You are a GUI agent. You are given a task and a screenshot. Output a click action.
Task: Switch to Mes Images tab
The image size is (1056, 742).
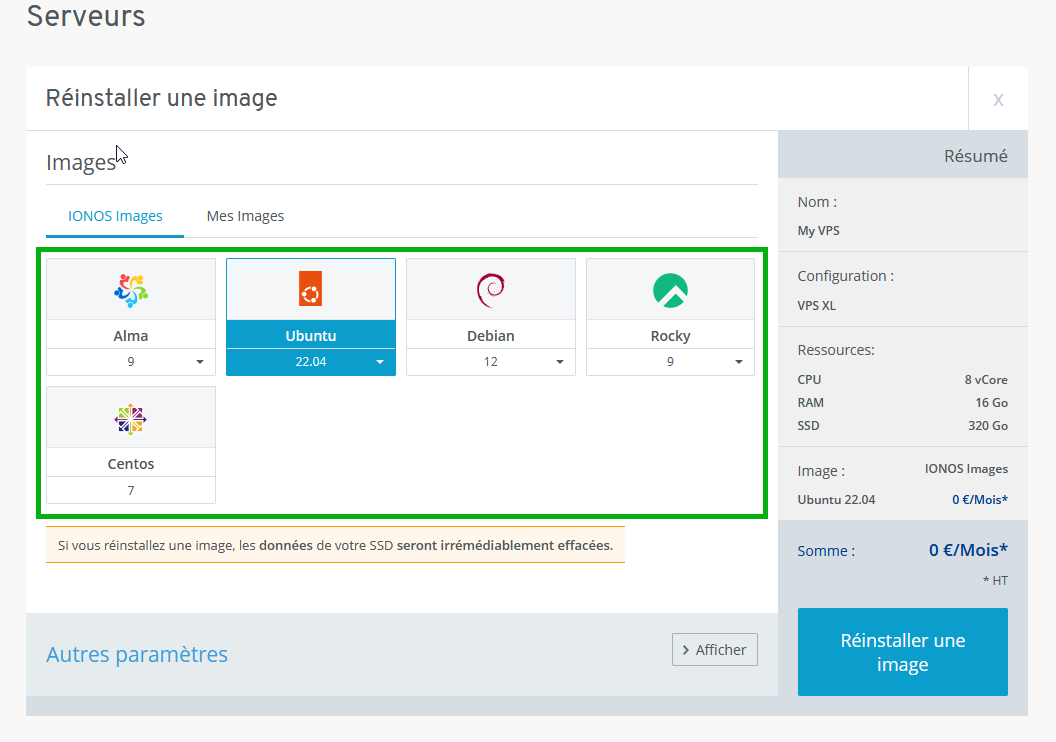[x=245, y=216]
